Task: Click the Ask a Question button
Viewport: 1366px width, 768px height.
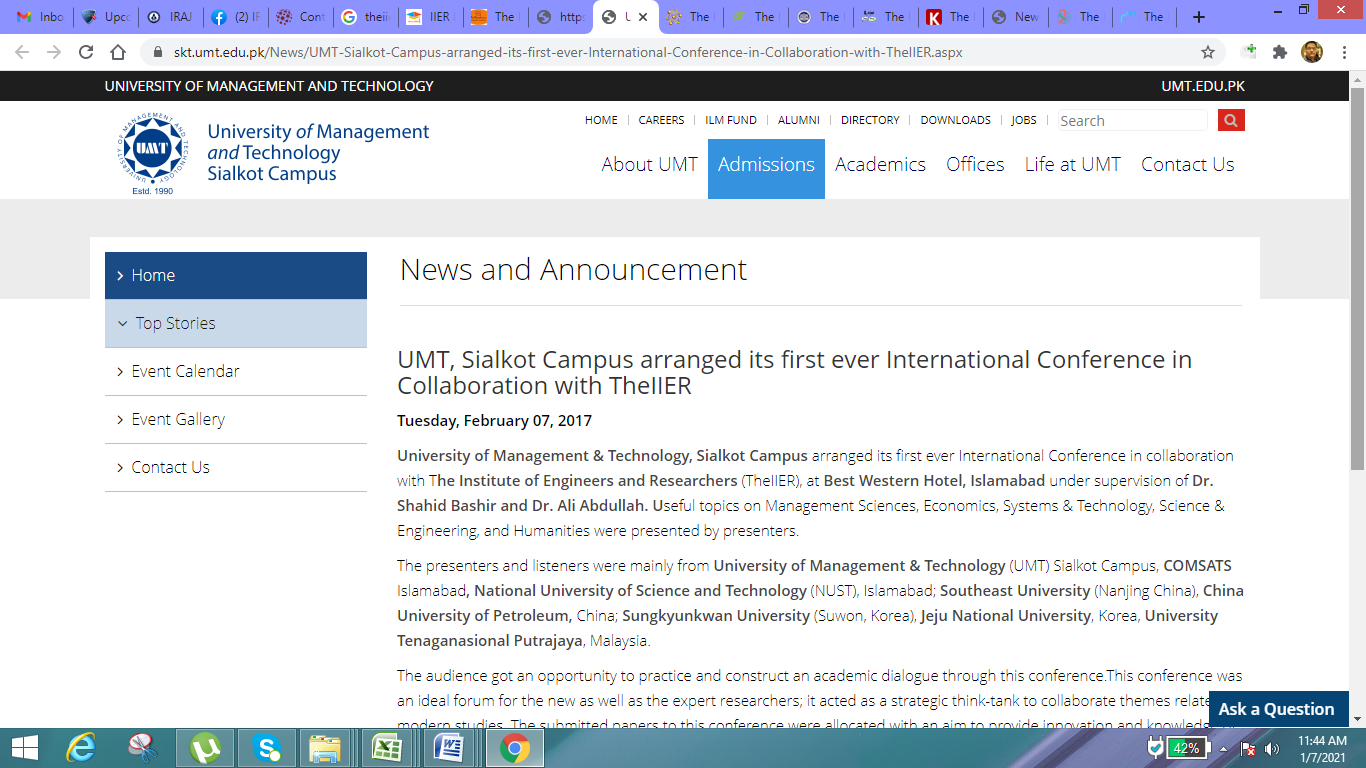Action: point(1277,709)
